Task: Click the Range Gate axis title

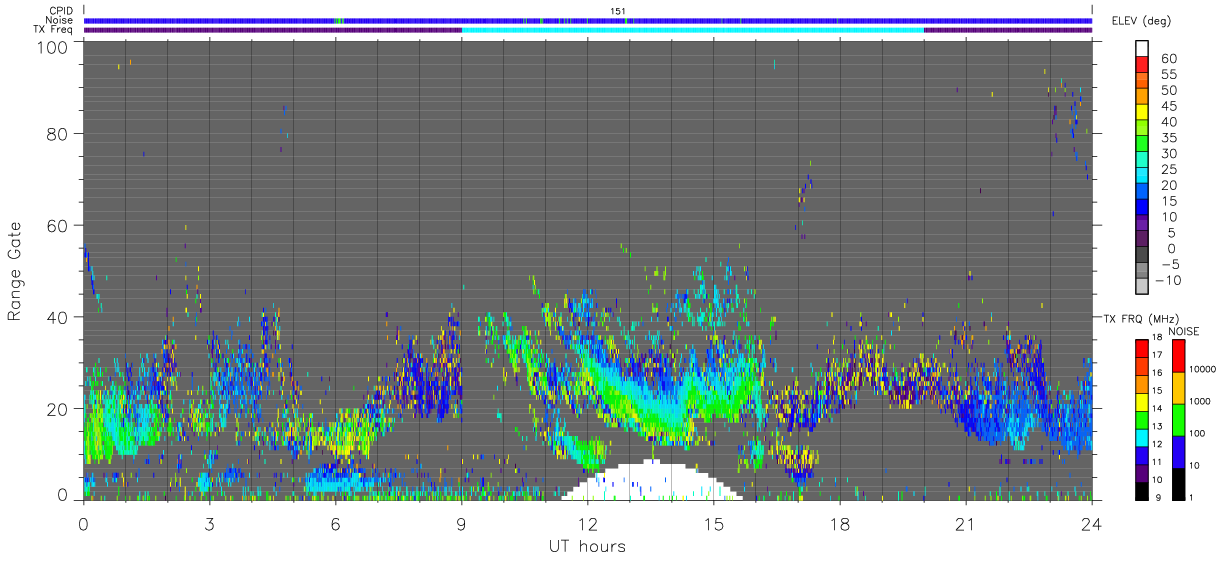Action: click(15, 272)
